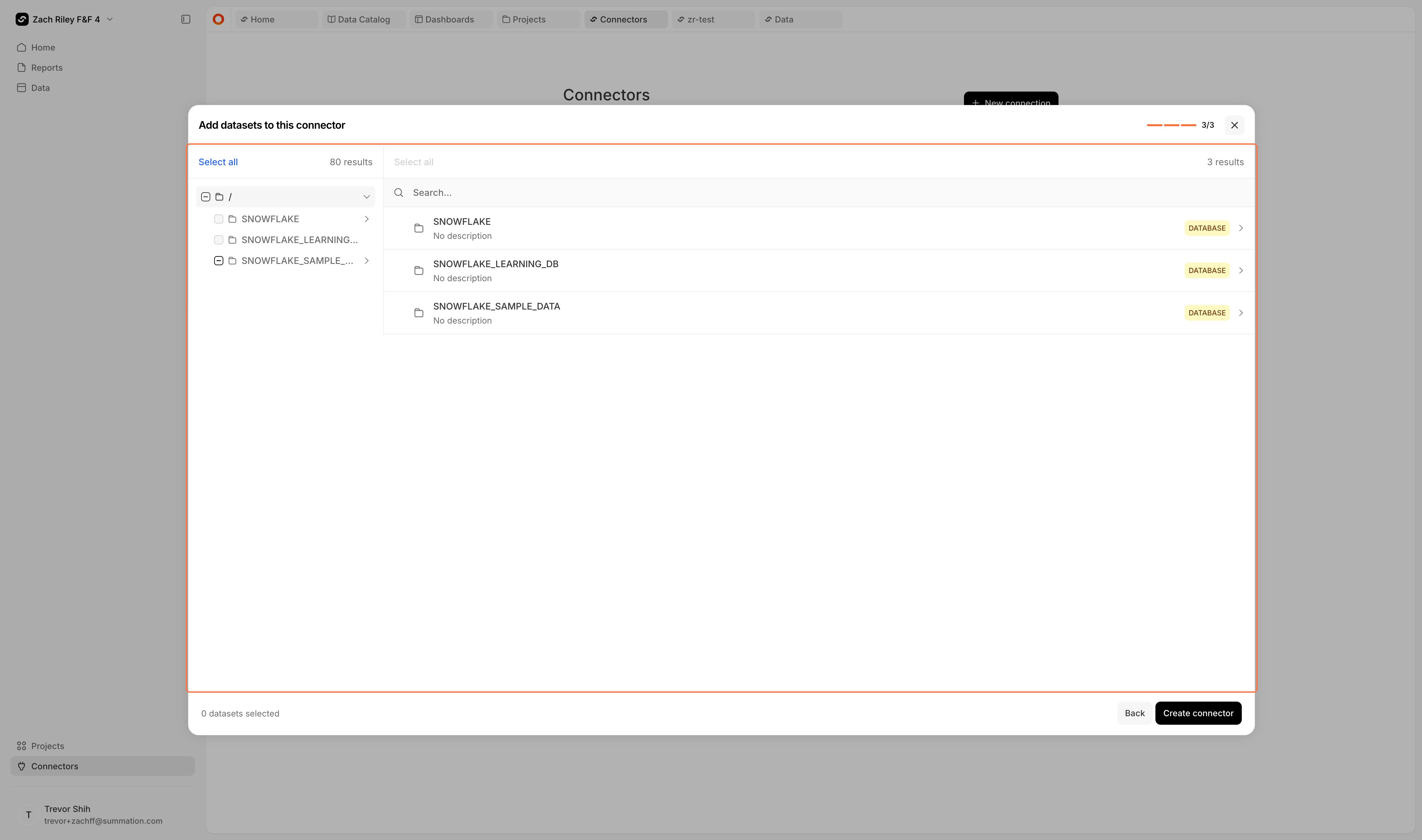Open Connectors in the bottom sidebar
The image size is (1422, 840).
point(102,766)
